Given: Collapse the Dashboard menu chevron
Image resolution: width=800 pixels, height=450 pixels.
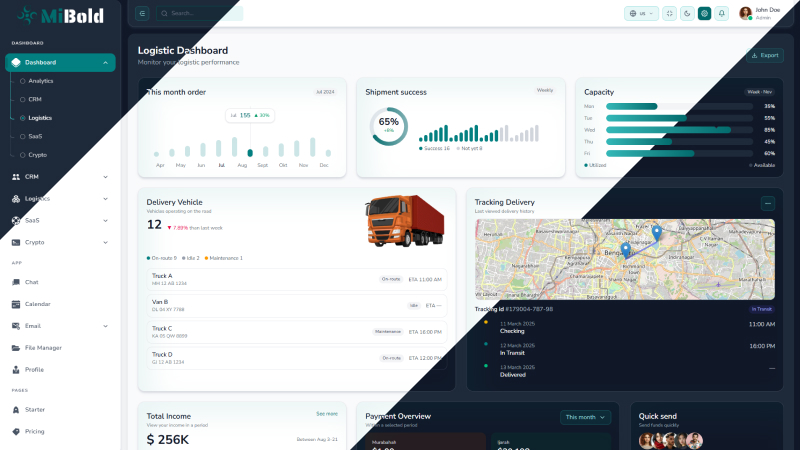Looking at the screenshot, I should coord(105,63).
